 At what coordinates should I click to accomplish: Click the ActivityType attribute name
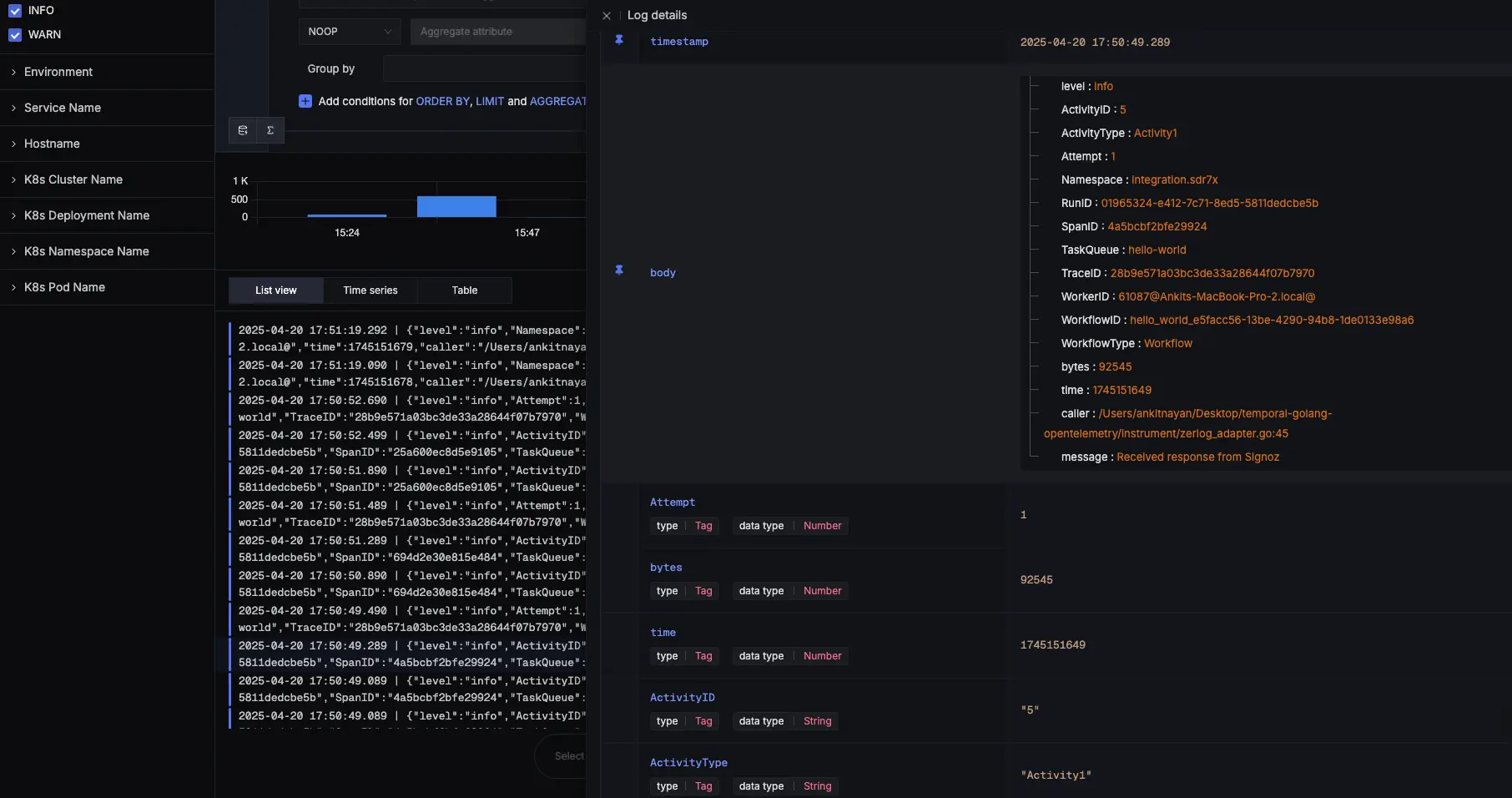pyautogui.click(x=688, y=763)
